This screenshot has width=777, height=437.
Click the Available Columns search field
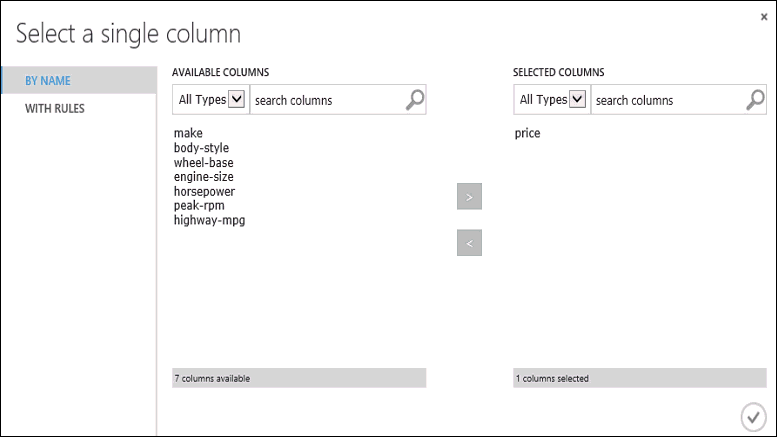click(326, 100)
